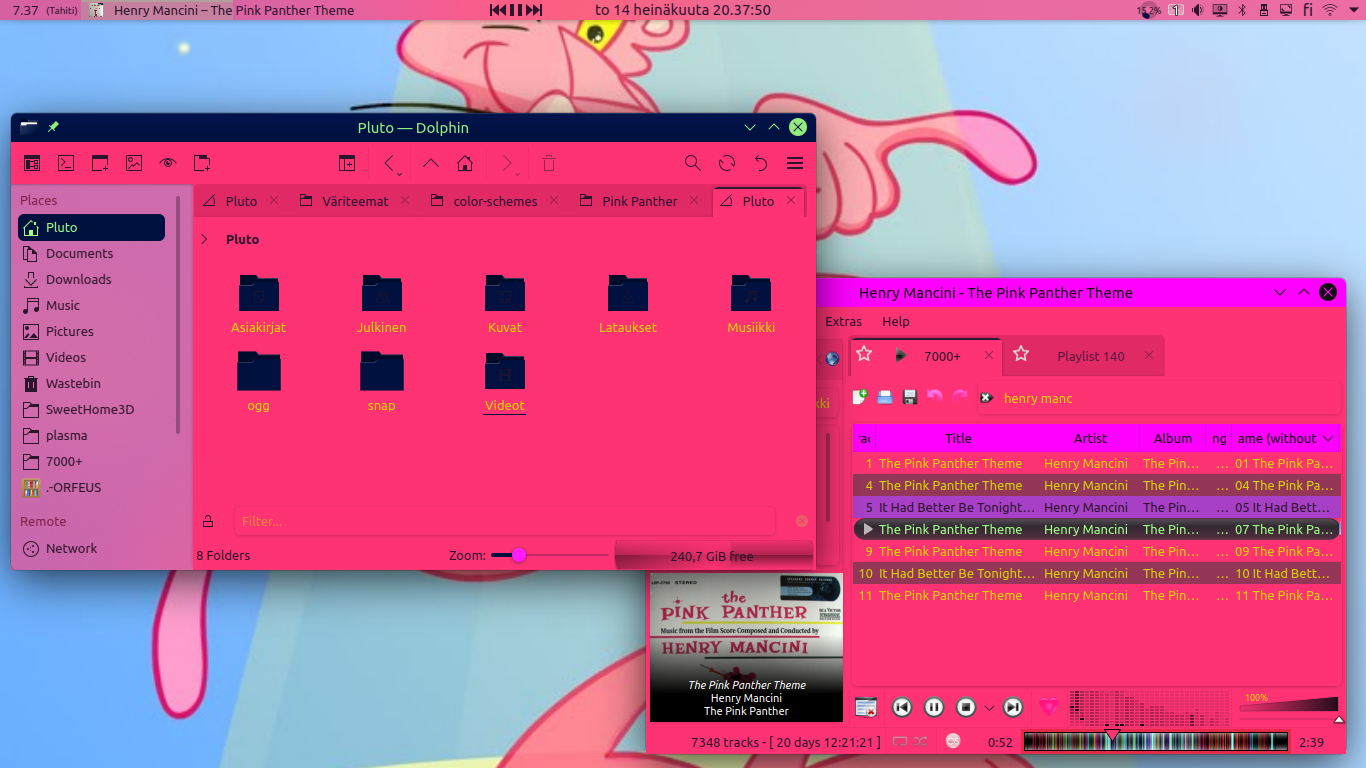Select Downloads in Places panel

[x=91, y=279]
